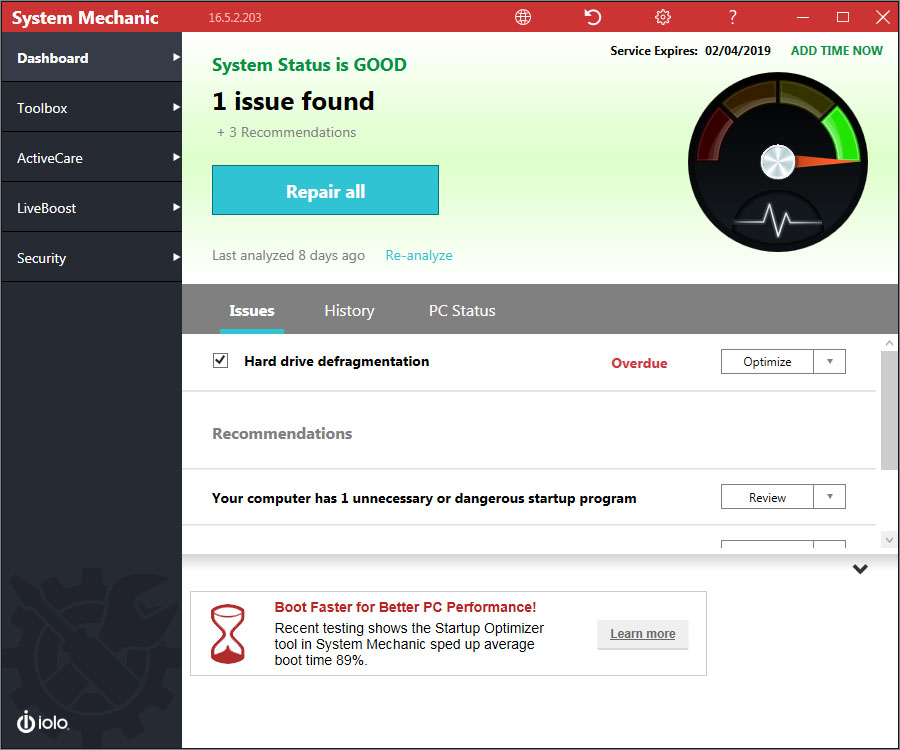Collapse the promo banner with the chevron
The image size is (900, 750).
click(860, 568)
